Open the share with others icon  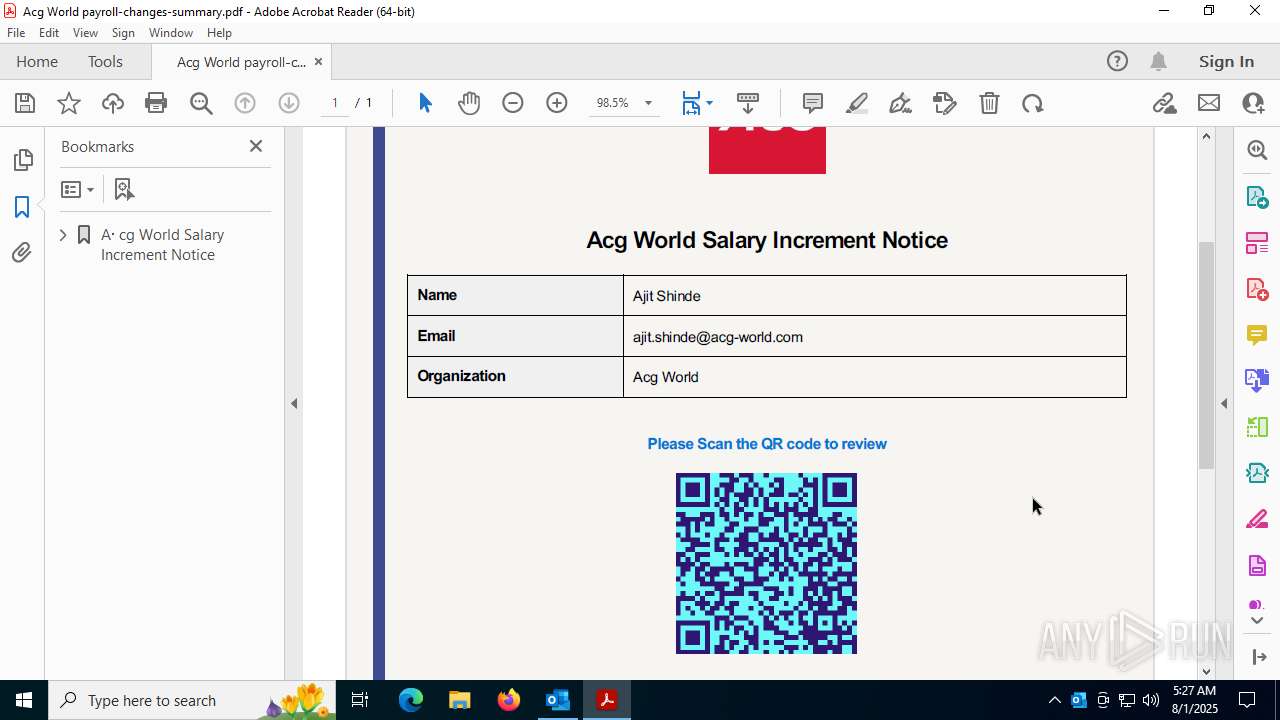[x=1253, y=103]
